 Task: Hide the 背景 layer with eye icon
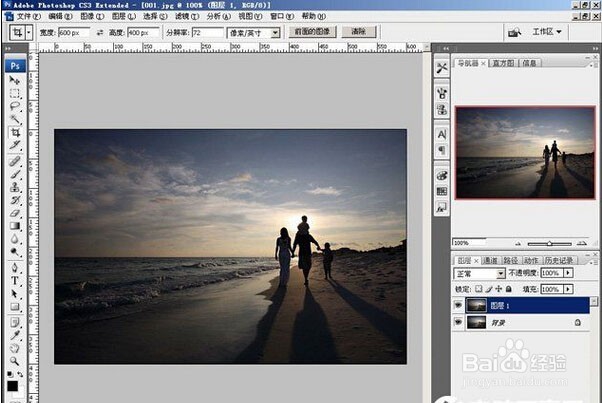[458, 322]
